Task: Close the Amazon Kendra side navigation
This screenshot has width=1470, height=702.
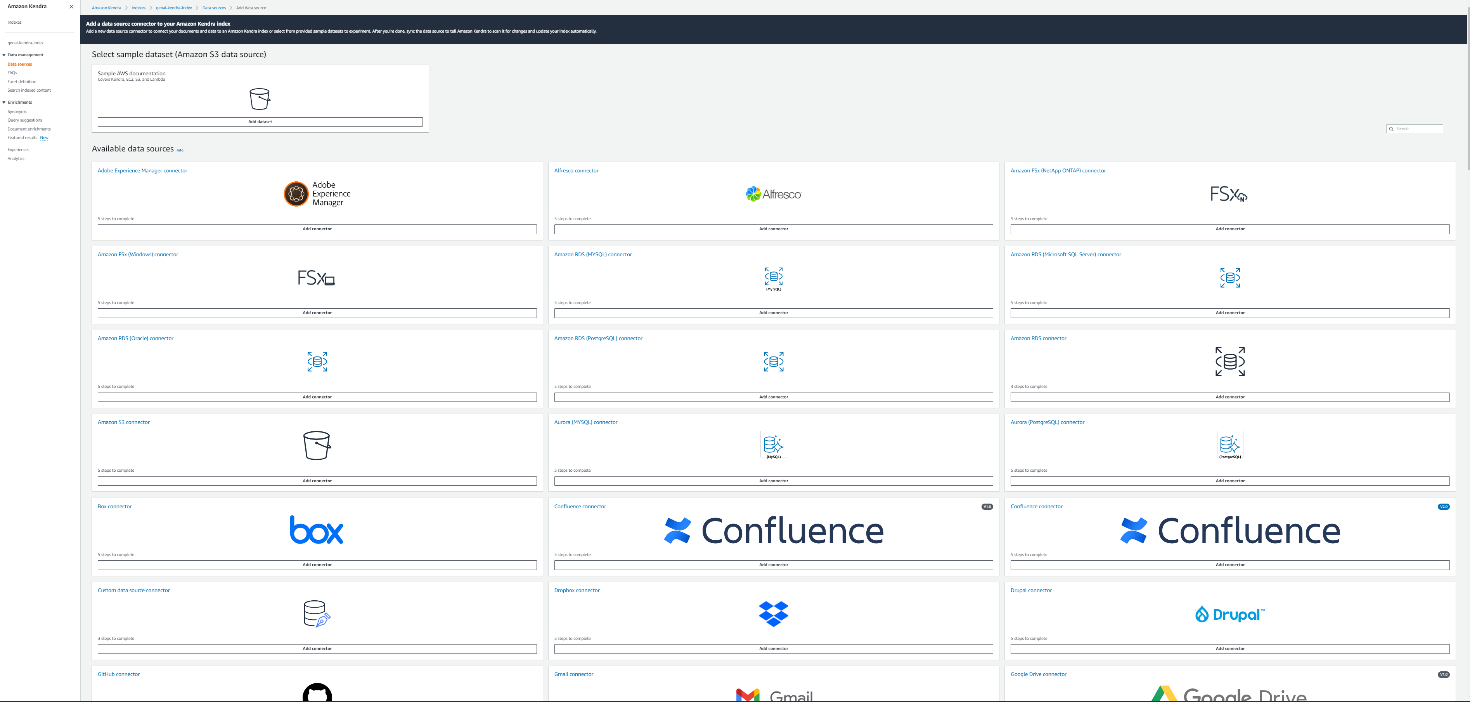Action: [71, 6]
